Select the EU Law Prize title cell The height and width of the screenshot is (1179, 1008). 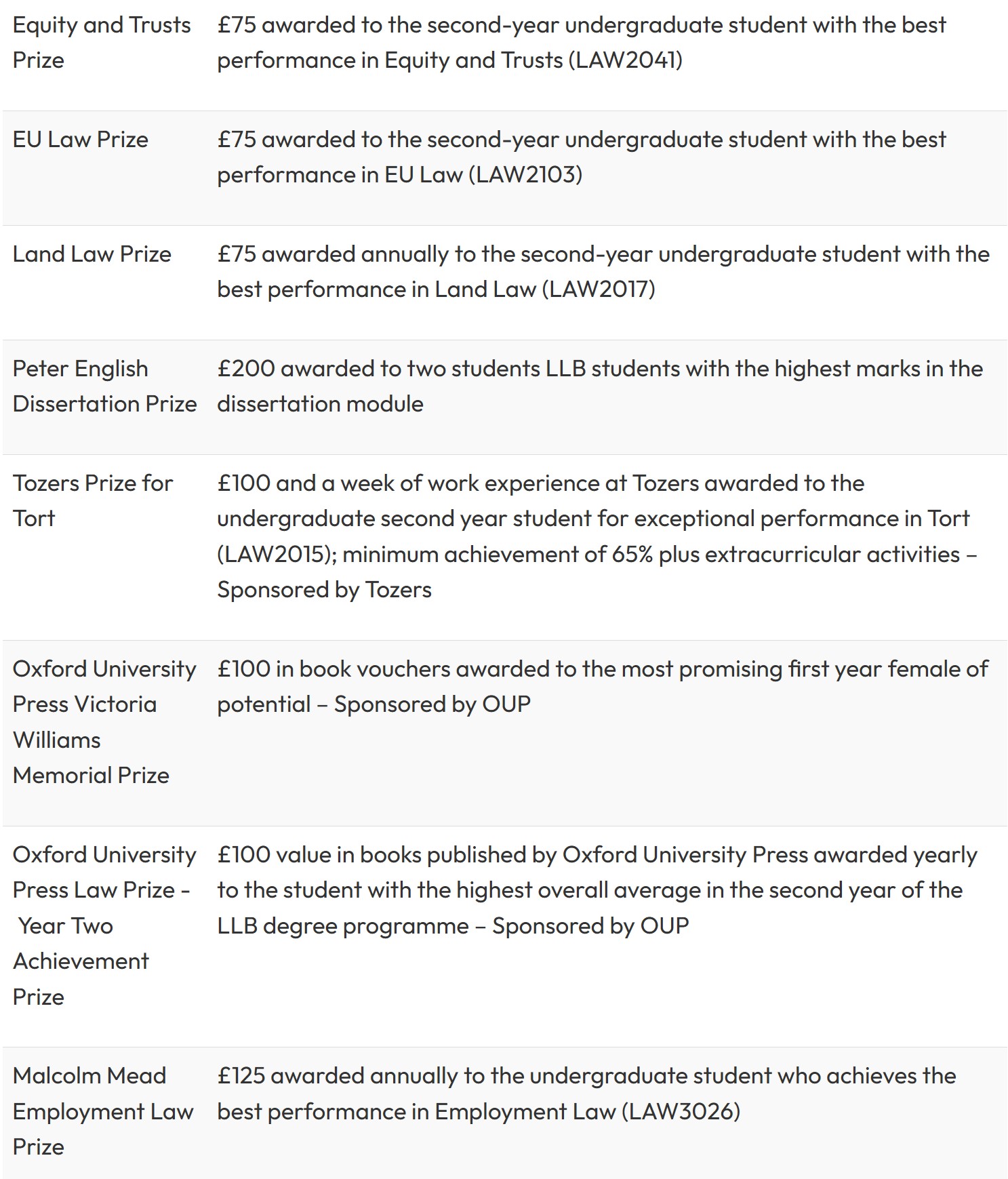click(80, 139)
